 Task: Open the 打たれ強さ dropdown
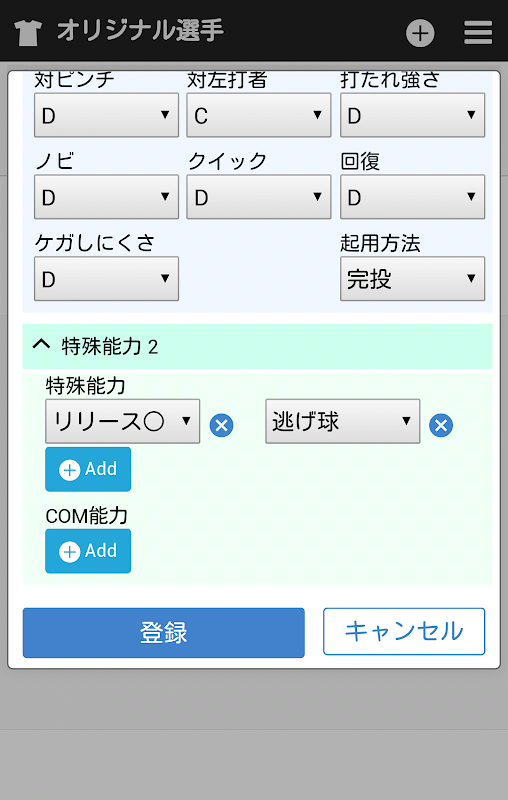point(412,115)
